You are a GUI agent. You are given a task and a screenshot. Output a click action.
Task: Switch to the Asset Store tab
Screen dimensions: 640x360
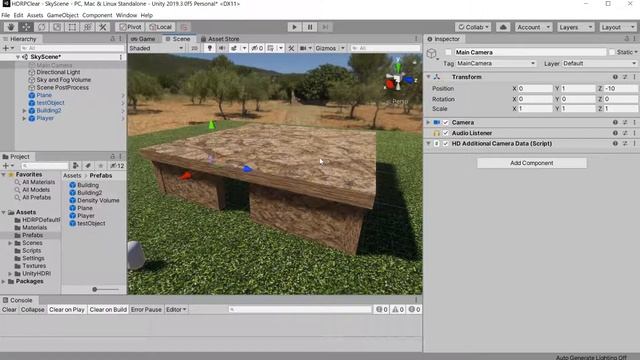click(220, 39)
